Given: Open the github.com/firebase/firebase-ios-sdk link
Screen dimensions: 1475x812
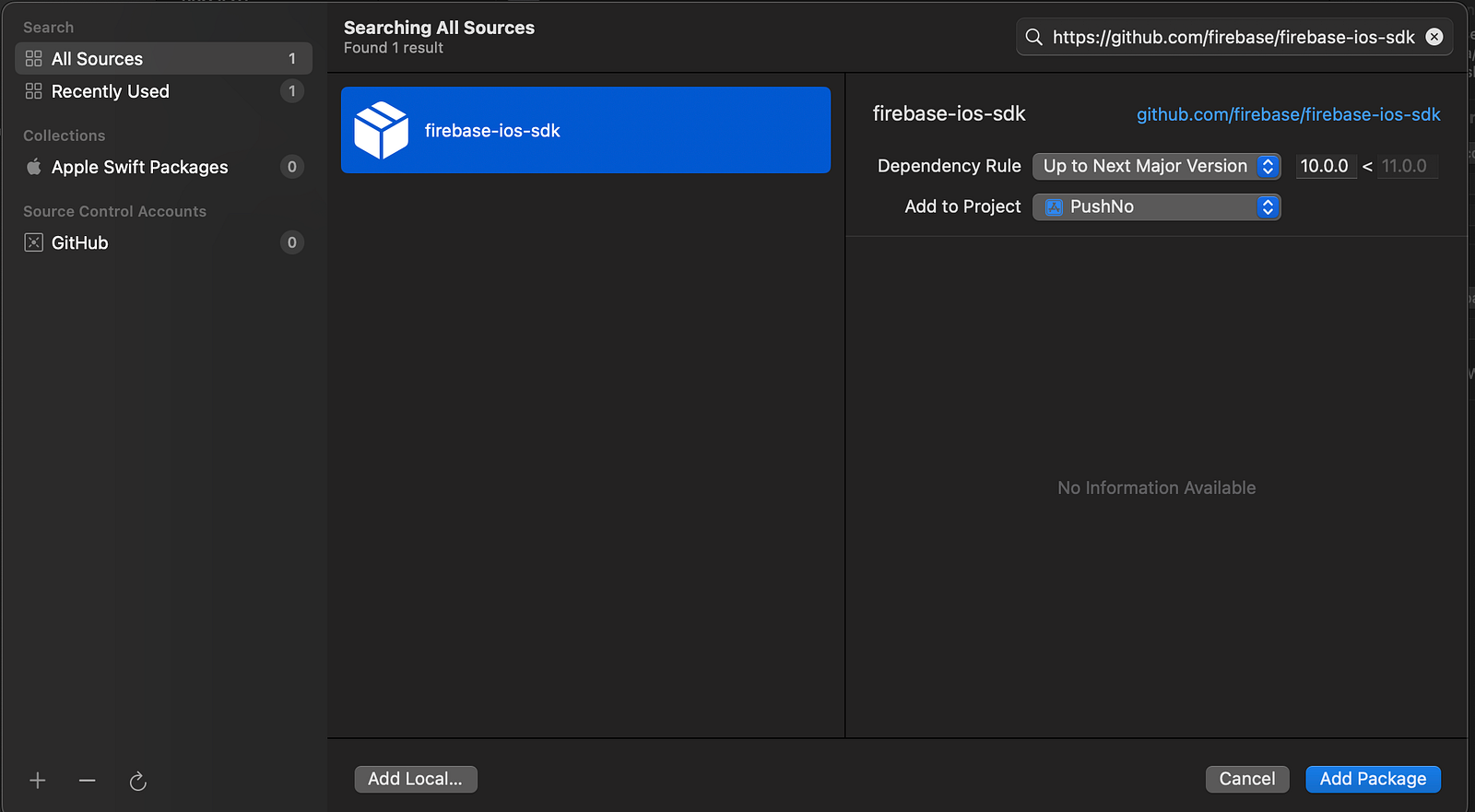Looking at the screenshot, I should [x=1288, y=114].
